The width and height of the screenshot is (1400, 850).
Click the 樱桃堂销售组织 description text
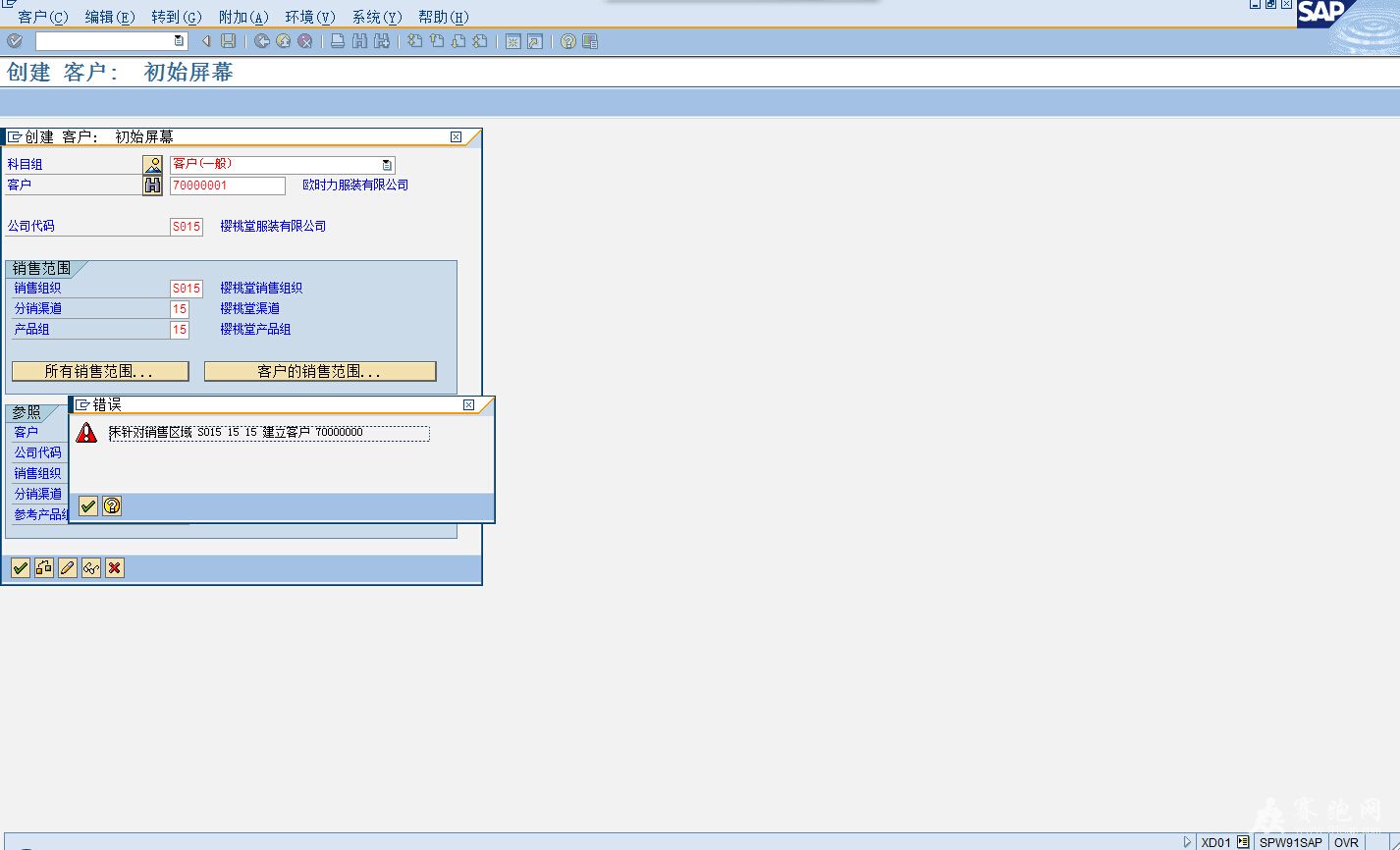[x=261, y=288]
